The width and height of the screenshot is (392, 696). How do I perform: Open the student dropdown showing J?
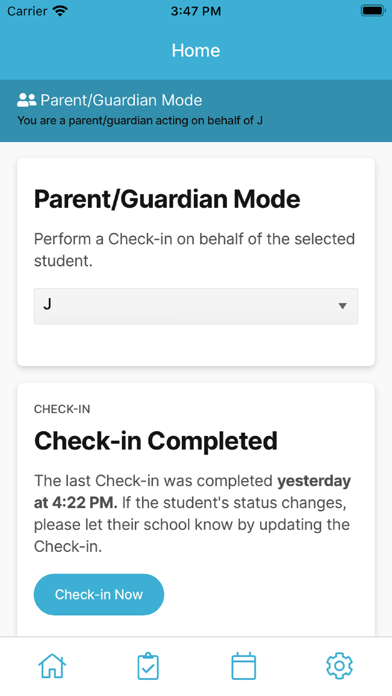[x=196, y=306]
